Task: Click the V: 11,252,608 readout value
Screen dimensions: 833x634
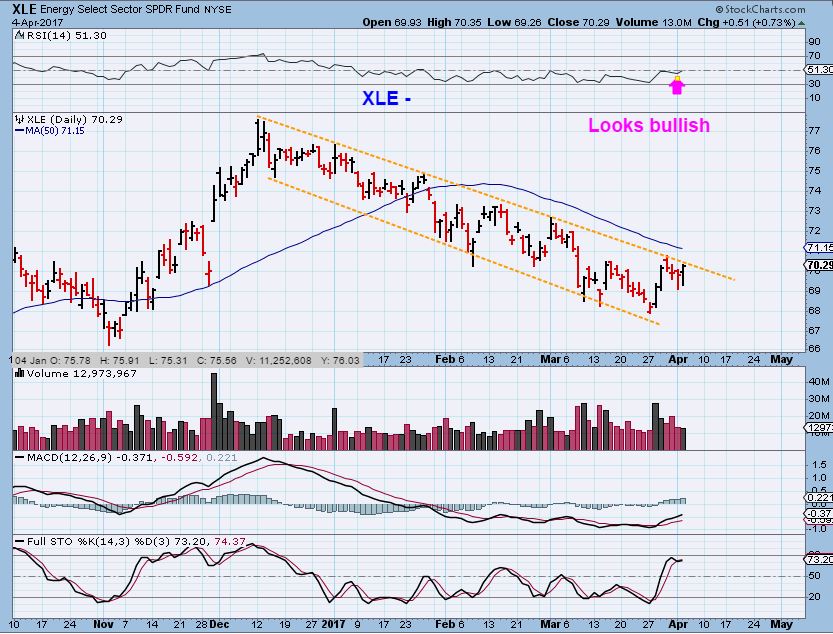Action: [x=279, y=360]
